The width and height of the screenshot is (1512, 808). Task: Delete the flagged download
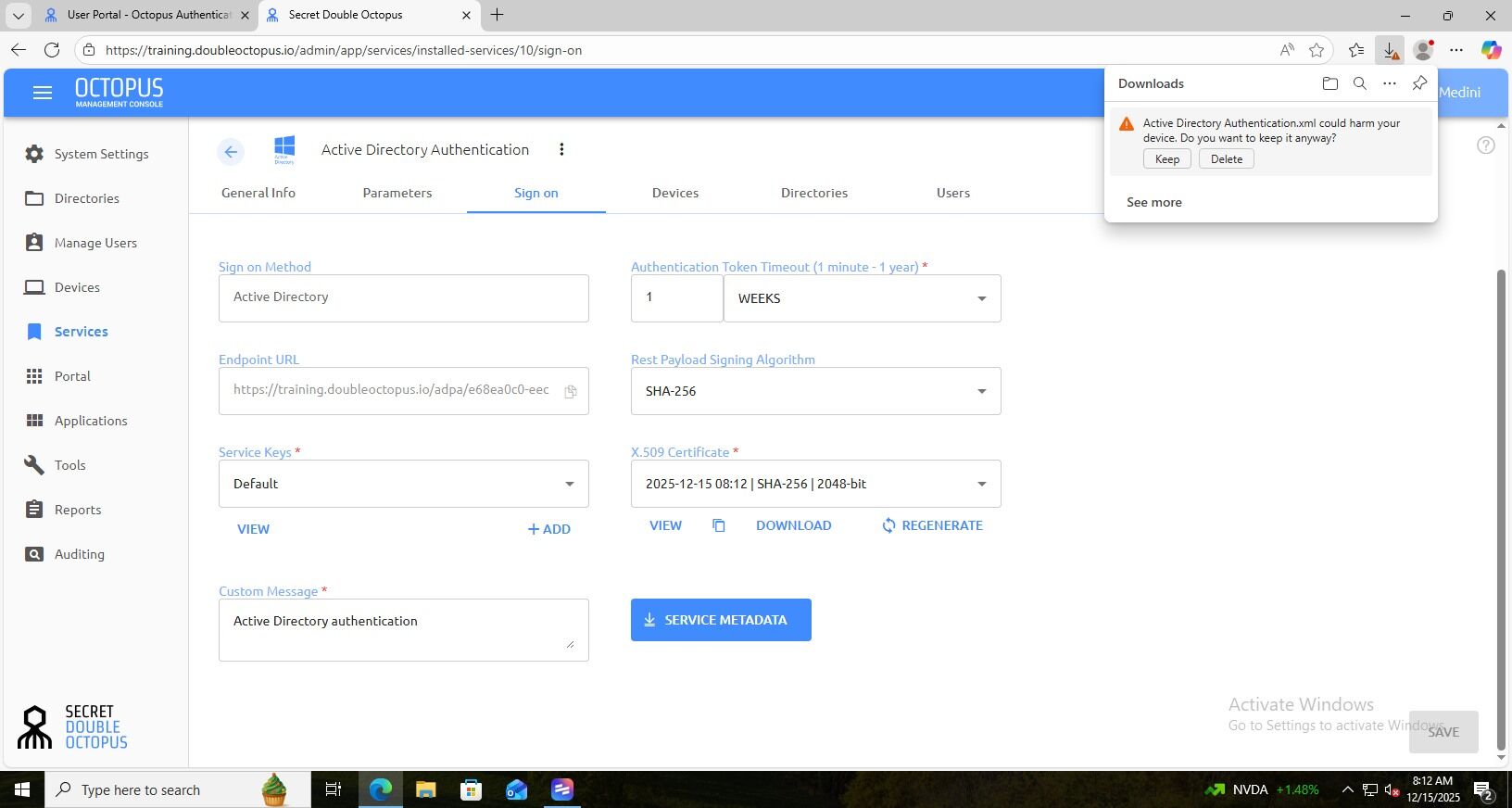pos(1227,159)
